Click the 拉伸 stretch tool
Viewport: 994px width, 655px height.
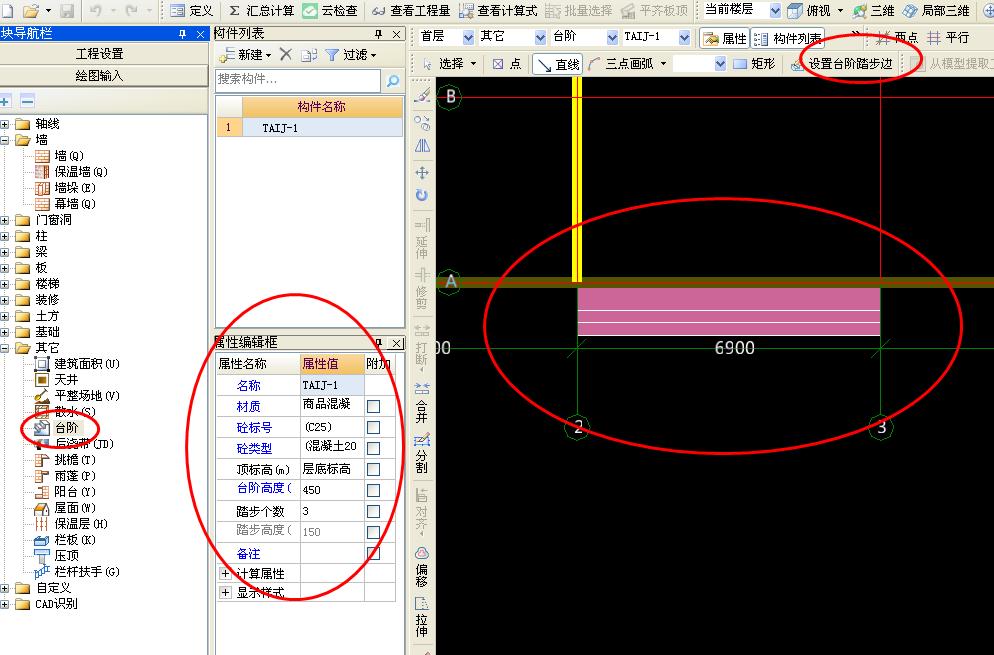tap(422, 617)
